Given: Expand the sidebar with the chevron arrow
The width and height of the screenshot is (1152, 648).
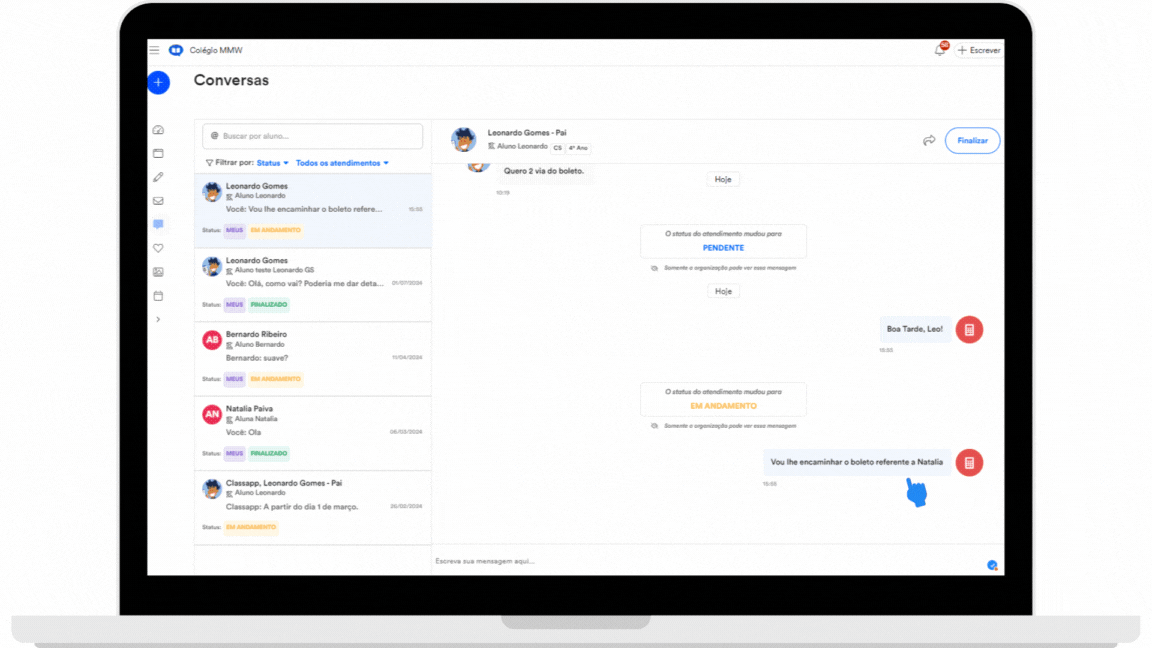Looking at the screenshot, I should [158, 320].
